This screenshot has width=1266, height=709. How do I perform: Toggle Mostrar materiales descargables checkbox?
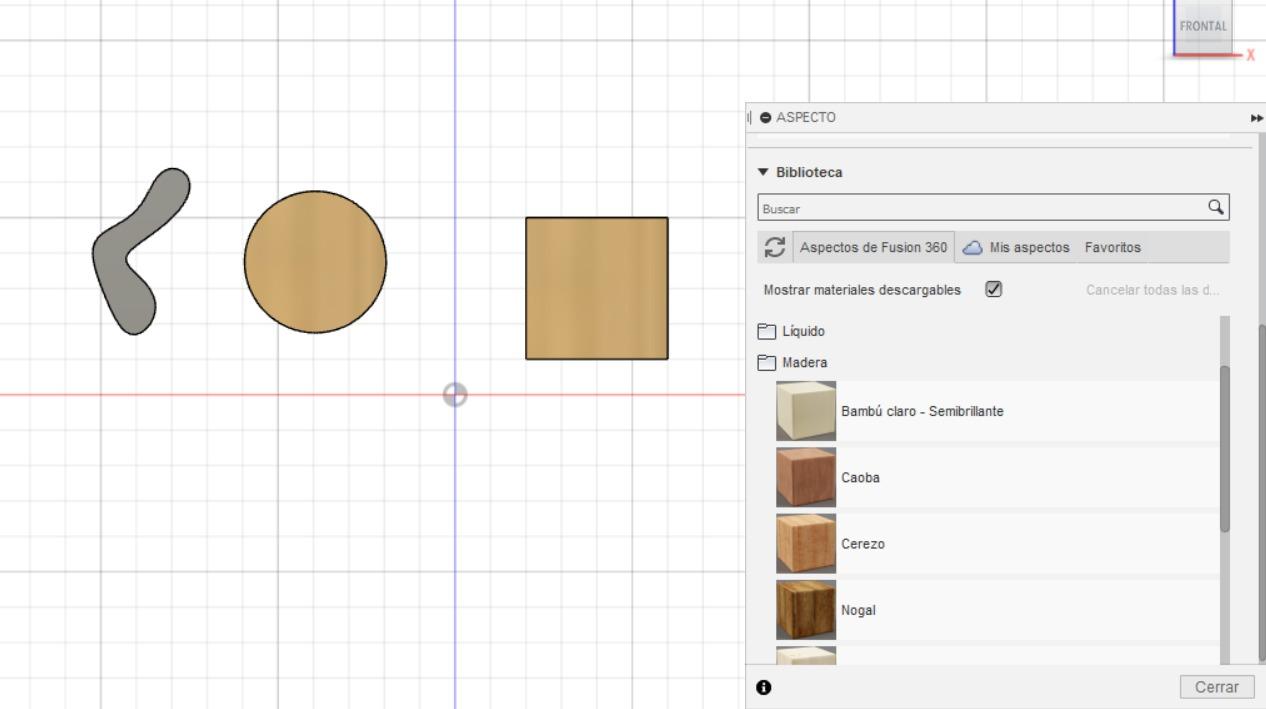click(993, 289)
